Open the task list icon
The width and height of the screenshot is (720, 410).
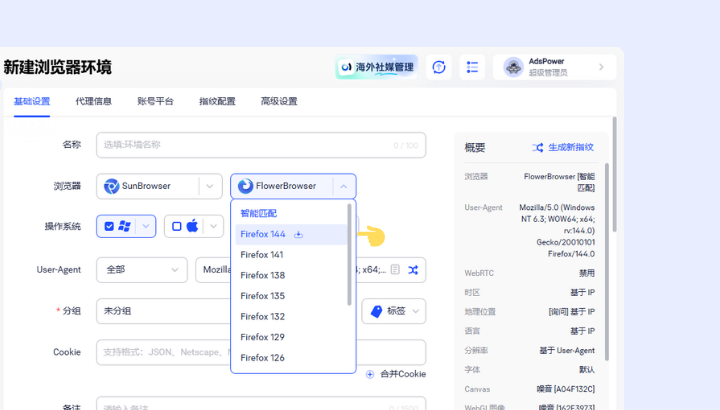[472, 67]
